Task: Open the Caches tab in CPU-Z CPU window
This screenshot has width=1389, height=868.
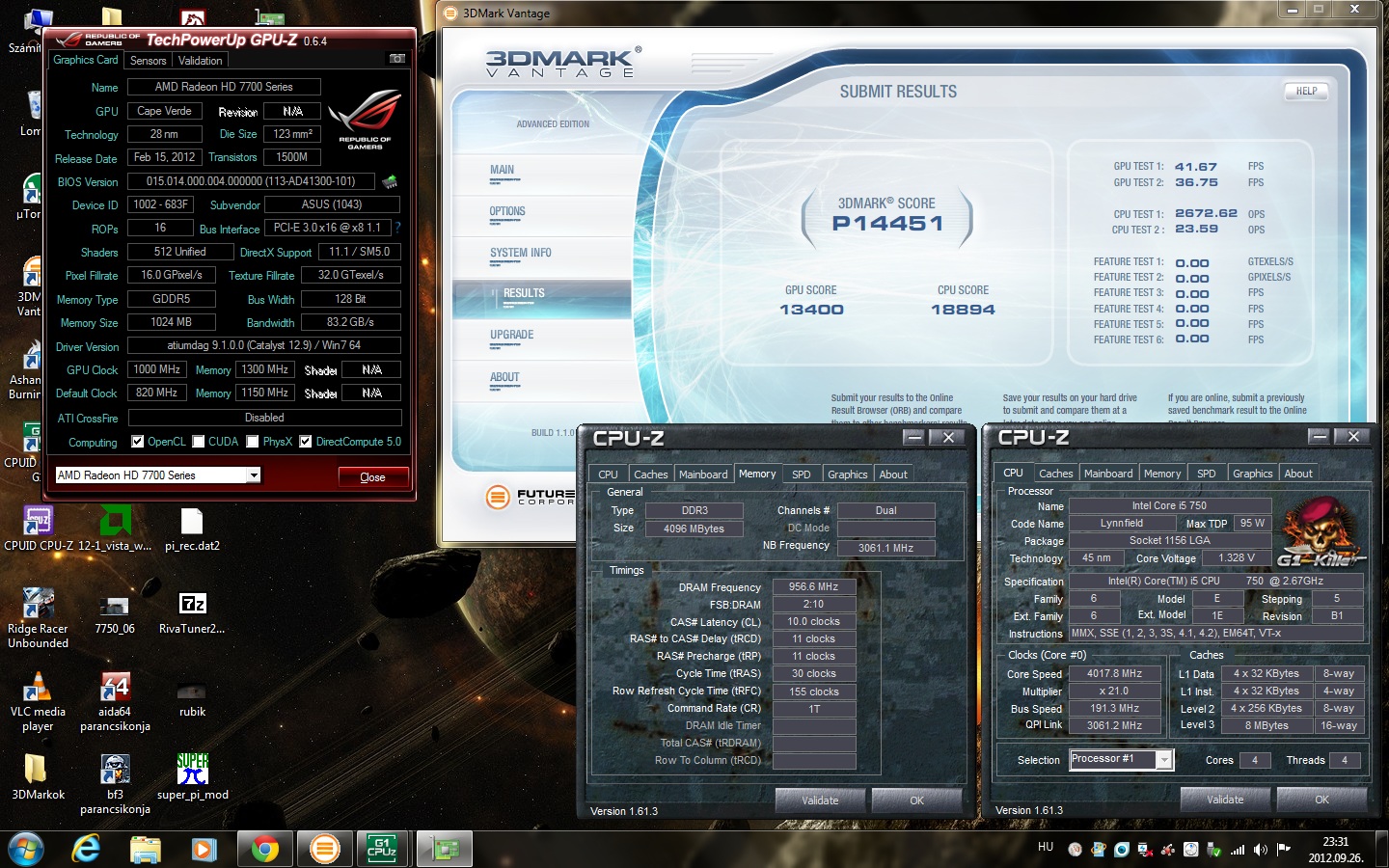Action: point(1055,474)
